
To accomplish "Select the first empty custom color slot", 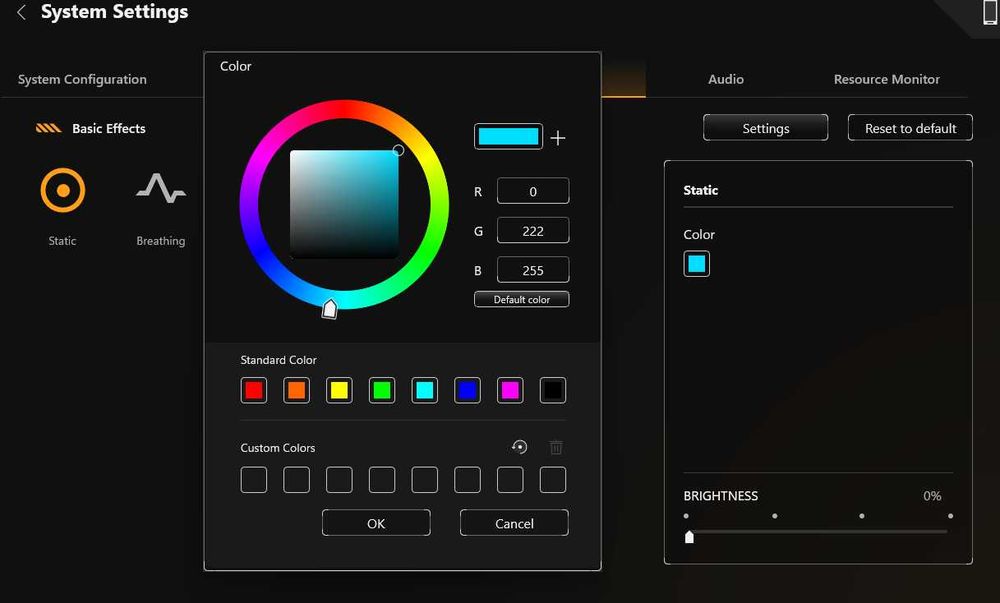I will [x=254, y=479].
